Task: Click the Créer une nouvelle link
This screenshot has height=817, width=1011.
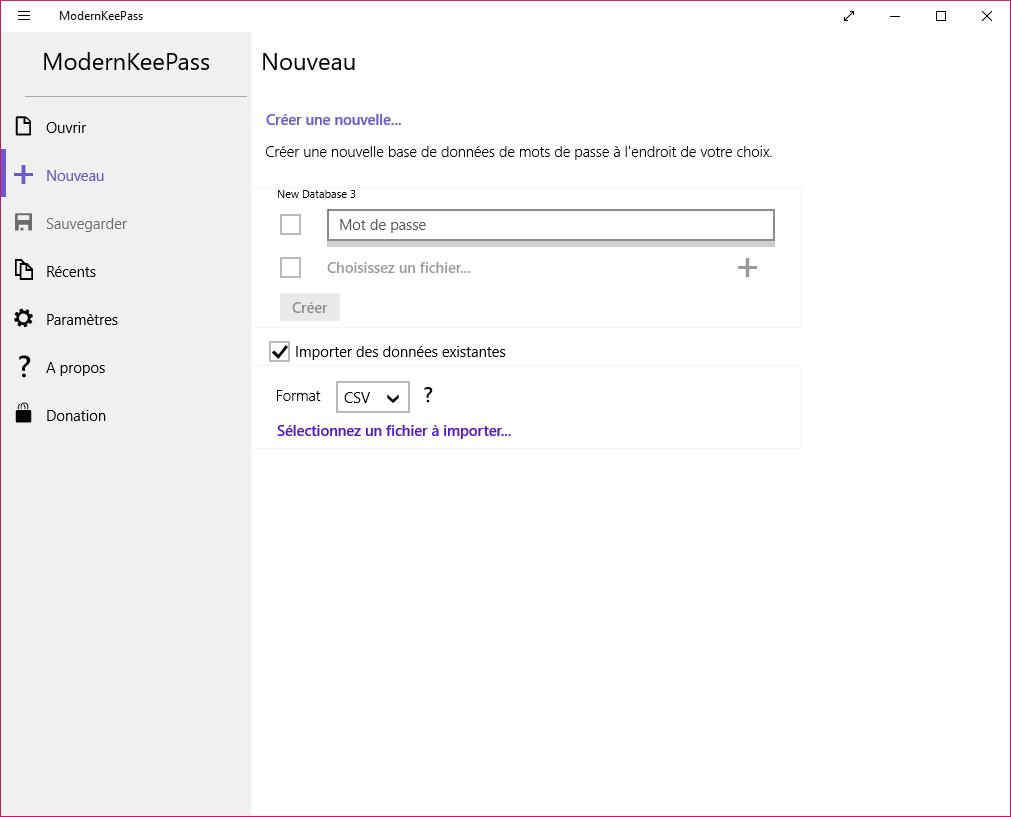Action: (333, 120)
